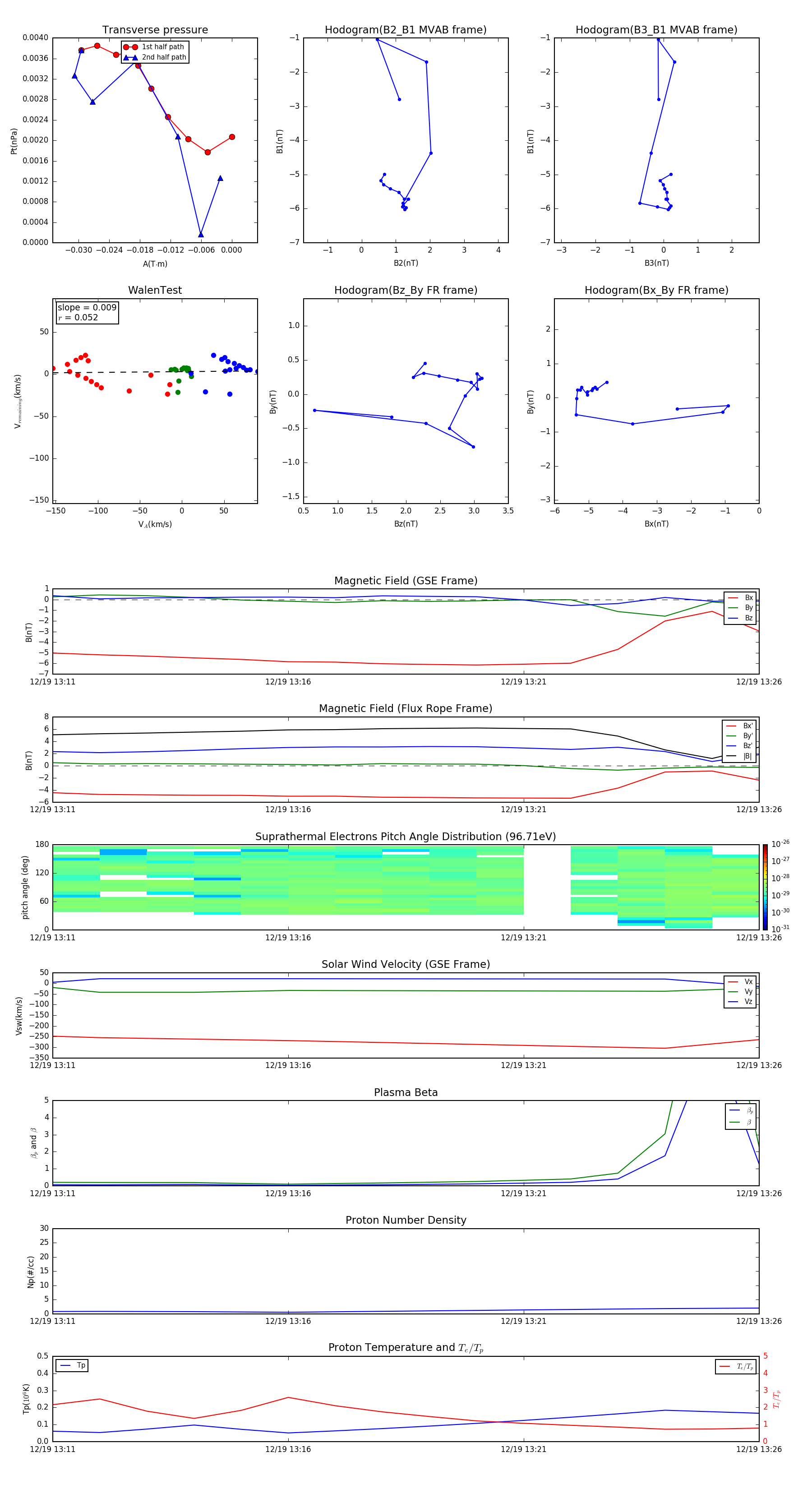The height and width of the screenshot is (1489, 812).
Task: Click the 'Vsw(km/s)' axis label
Action: click(x=19, y=1016)
